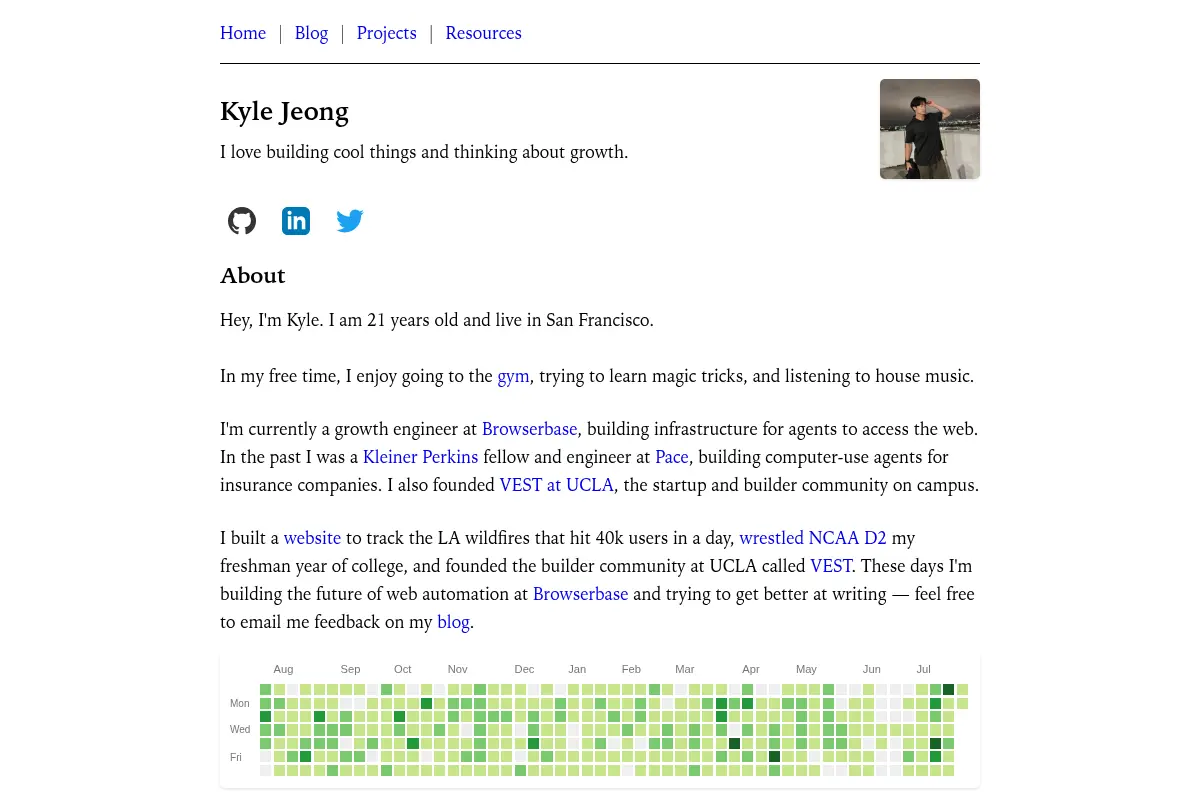Open the LinkedIn profile icon
This screenshot has width=1200, height=800.
point(296,221)
